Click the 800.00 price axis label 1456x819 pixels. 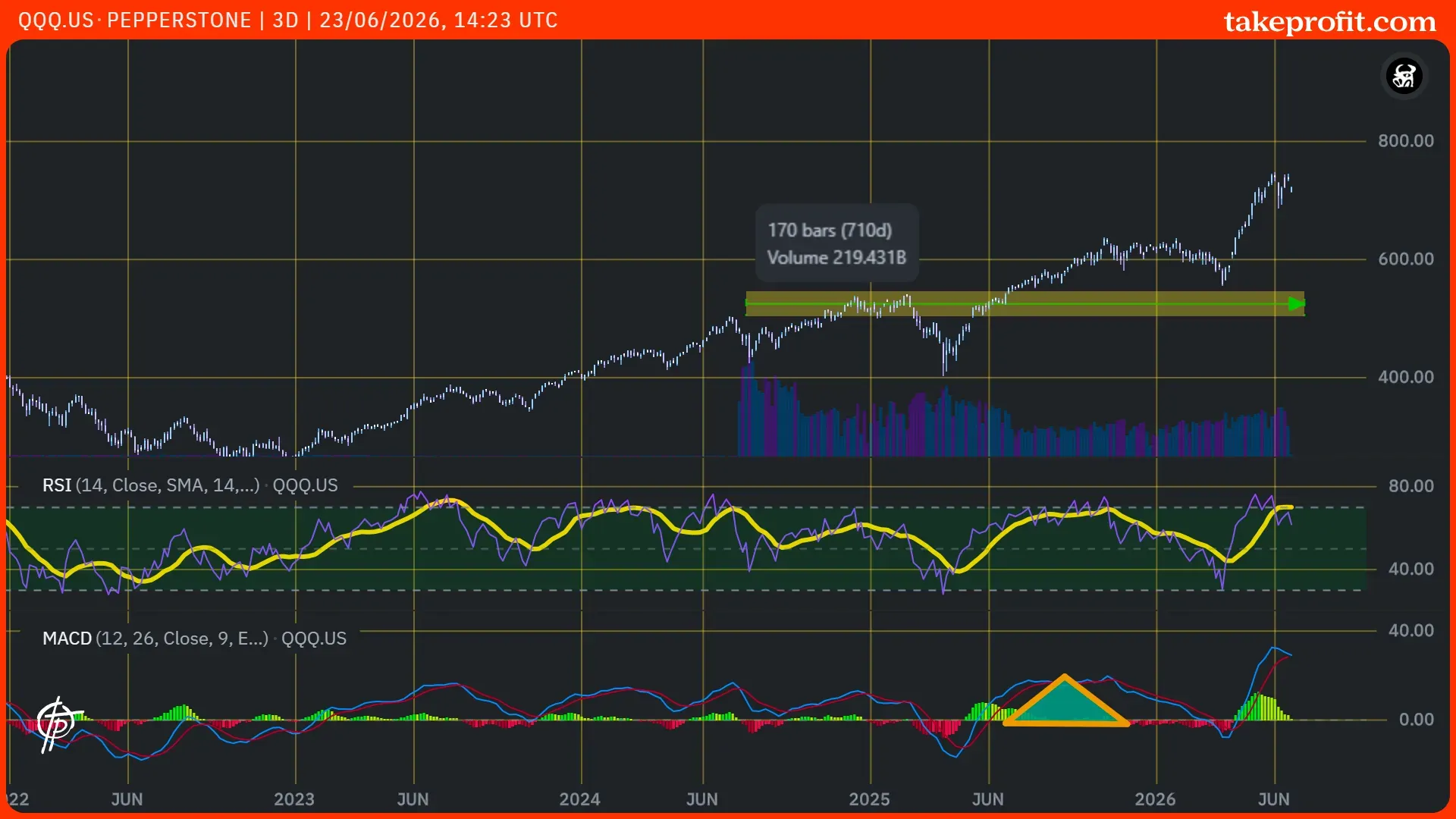tap(1406, 141)
